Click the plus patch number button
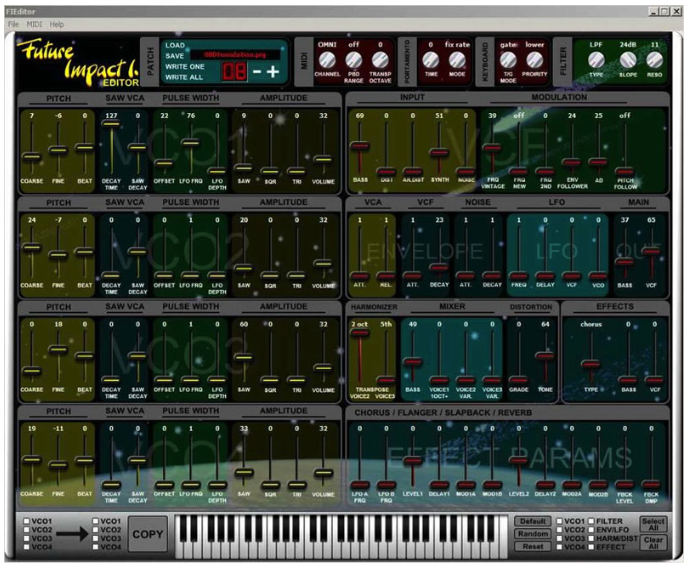The height and width of the screenshot is (566, 686). [273, 72]
